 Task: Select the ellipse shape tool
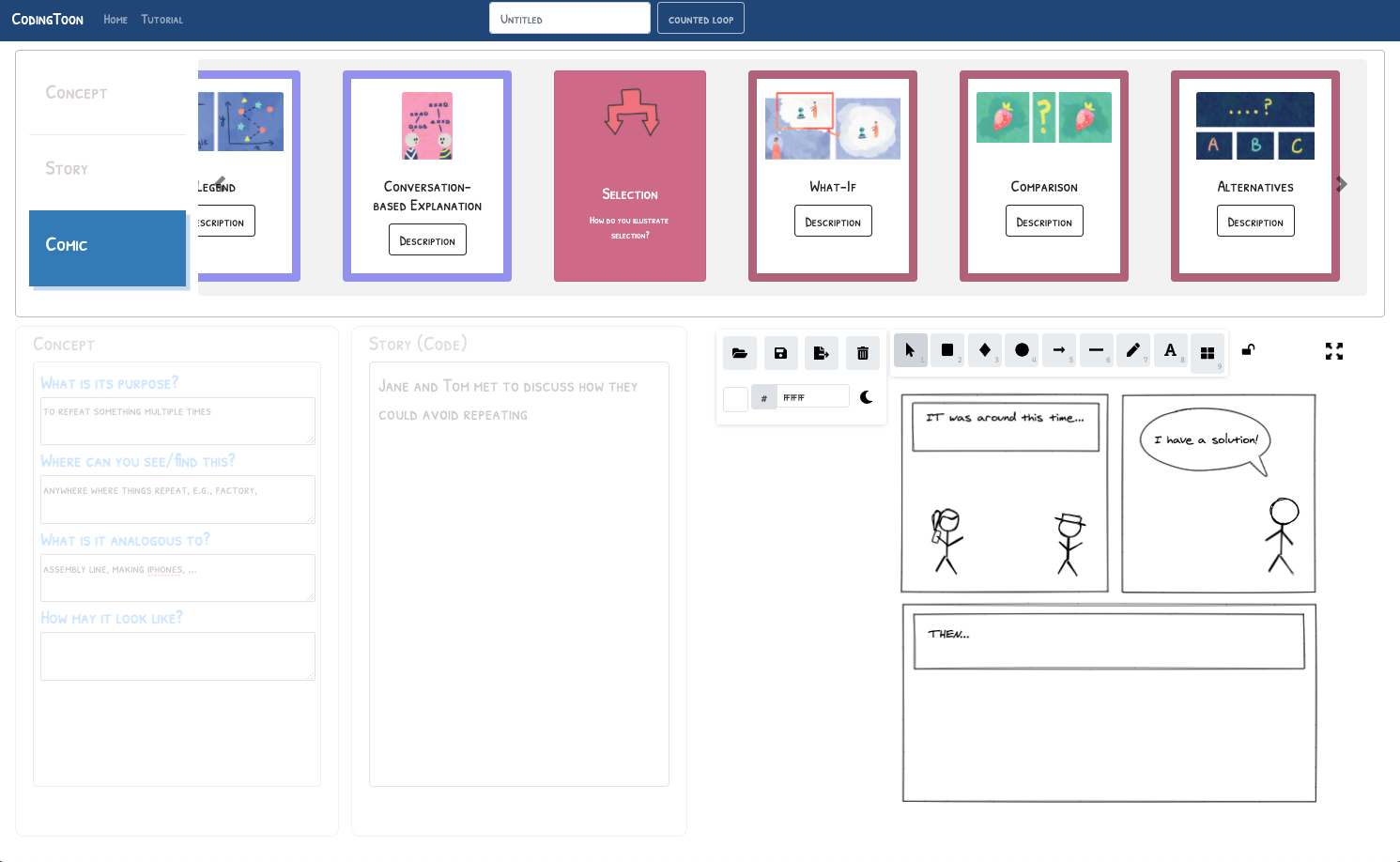(x=1022, y=350)
